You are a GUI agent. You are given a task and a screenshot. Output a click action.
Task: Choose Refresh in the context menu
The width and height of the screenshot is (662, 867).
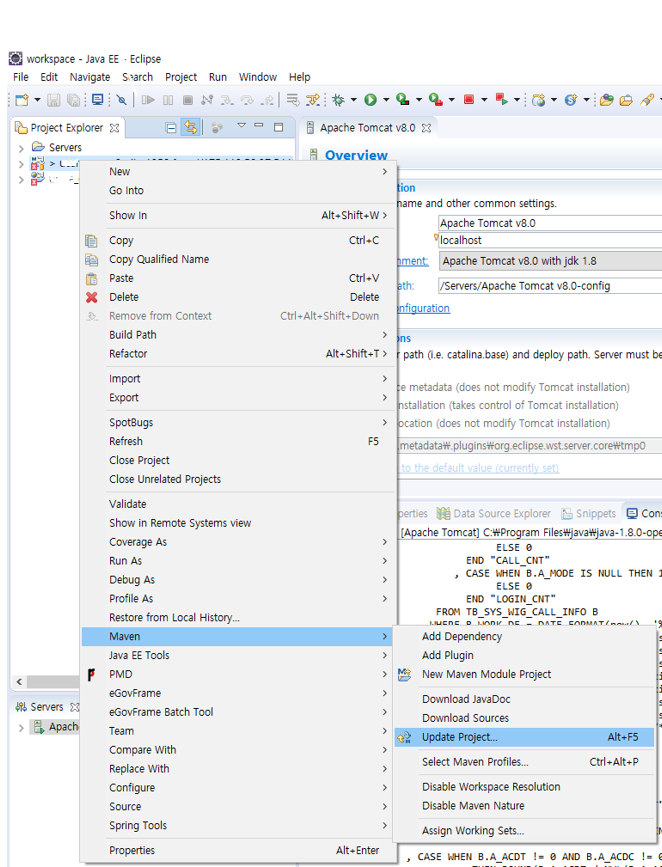[239, 441]
